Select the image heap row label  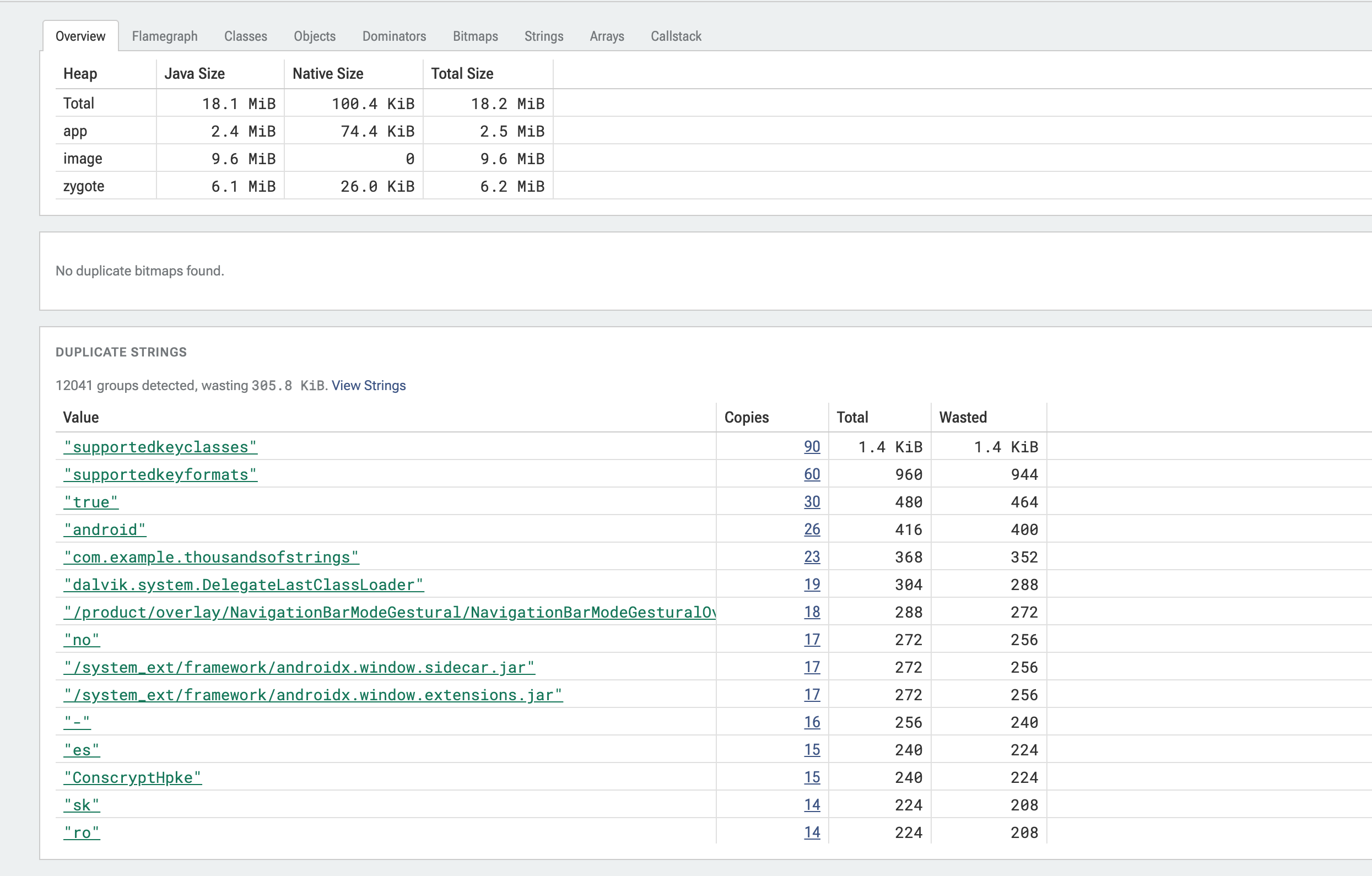coord(83,159)
